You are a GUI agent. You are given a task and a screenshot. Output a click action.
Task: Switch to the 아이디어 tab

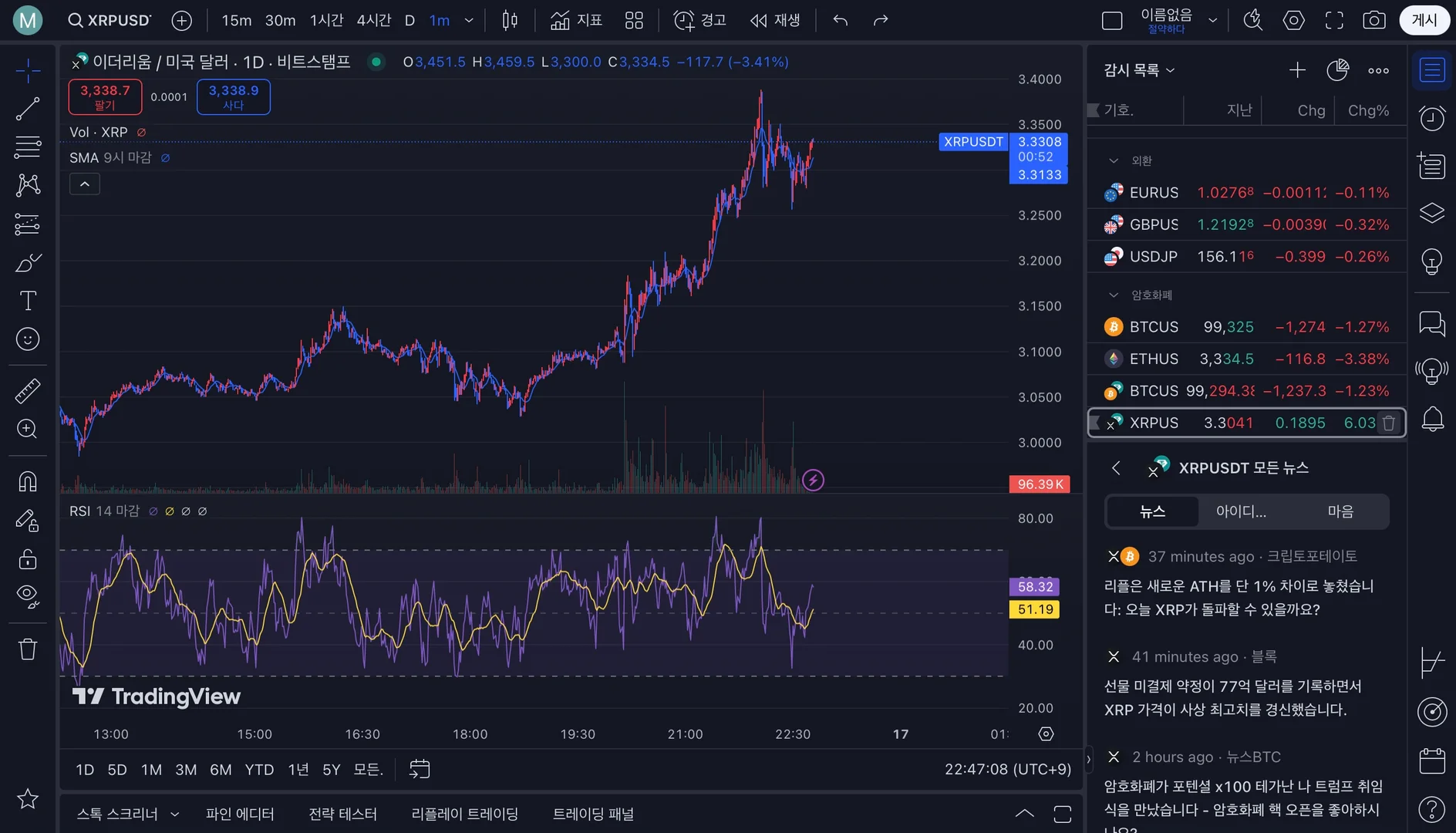click(x=1241, y=511)
